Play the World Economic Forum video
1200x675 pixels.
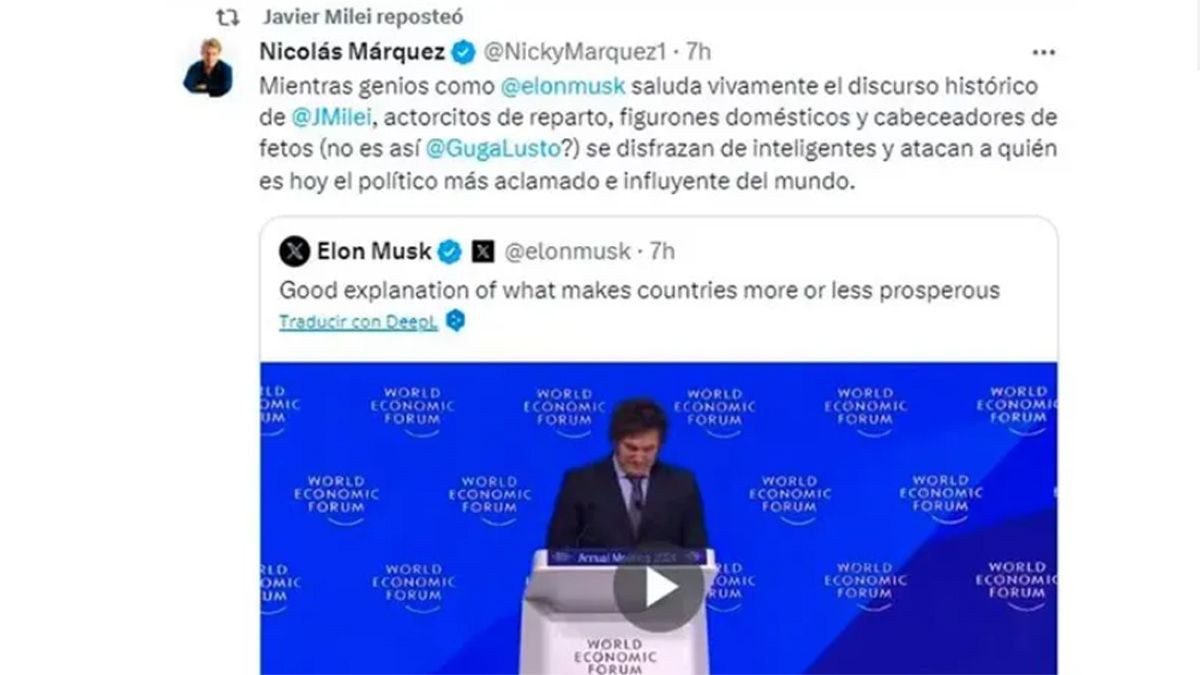[x=658, y=587]
